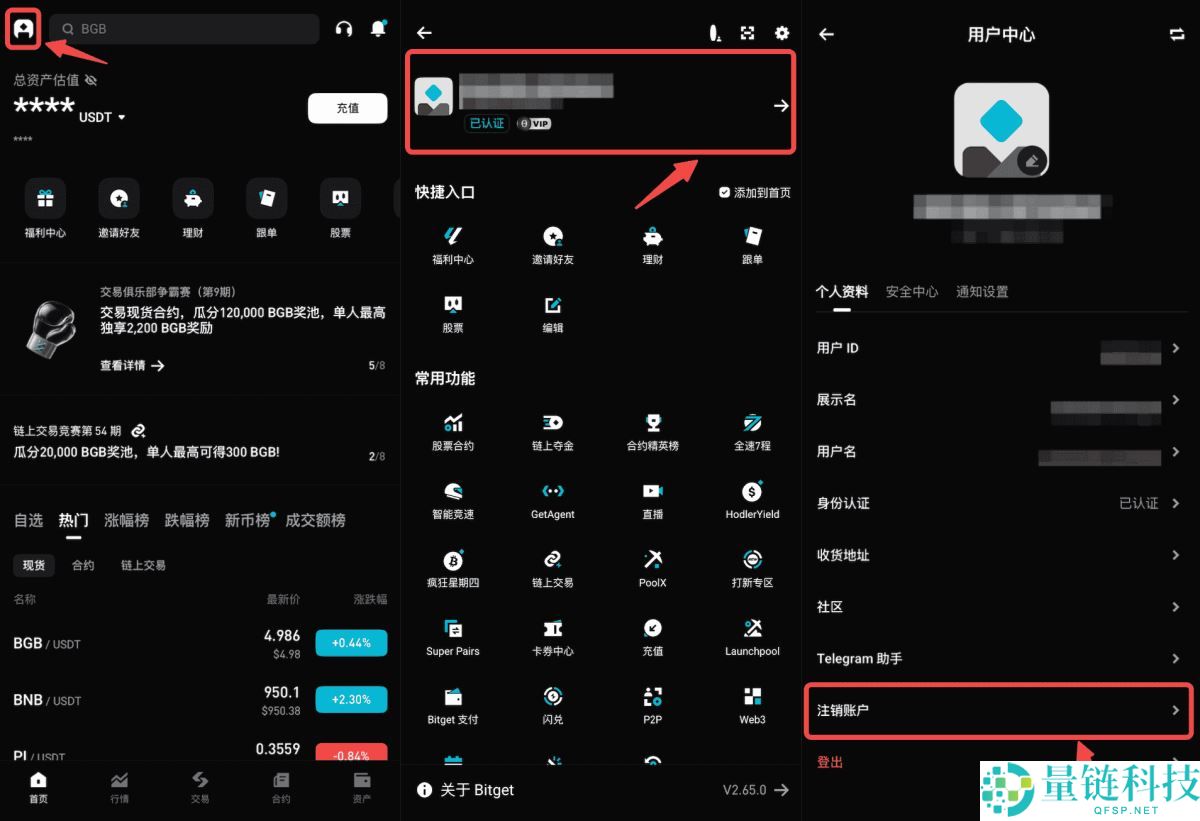Click the BGB search input field
The width and height of the screenshot is (1200, 821).
183,30
